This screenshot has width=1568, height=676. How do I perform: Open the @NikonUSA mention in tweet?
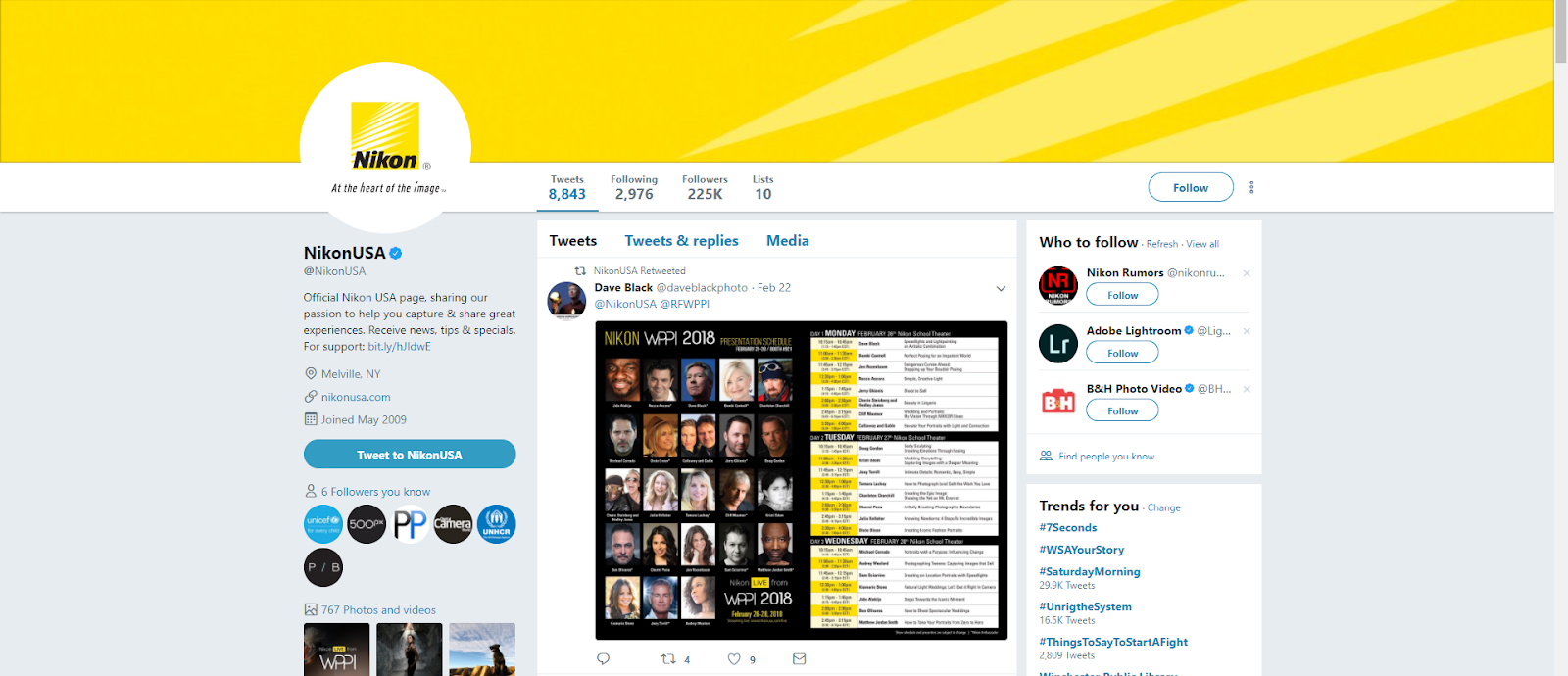625,304
